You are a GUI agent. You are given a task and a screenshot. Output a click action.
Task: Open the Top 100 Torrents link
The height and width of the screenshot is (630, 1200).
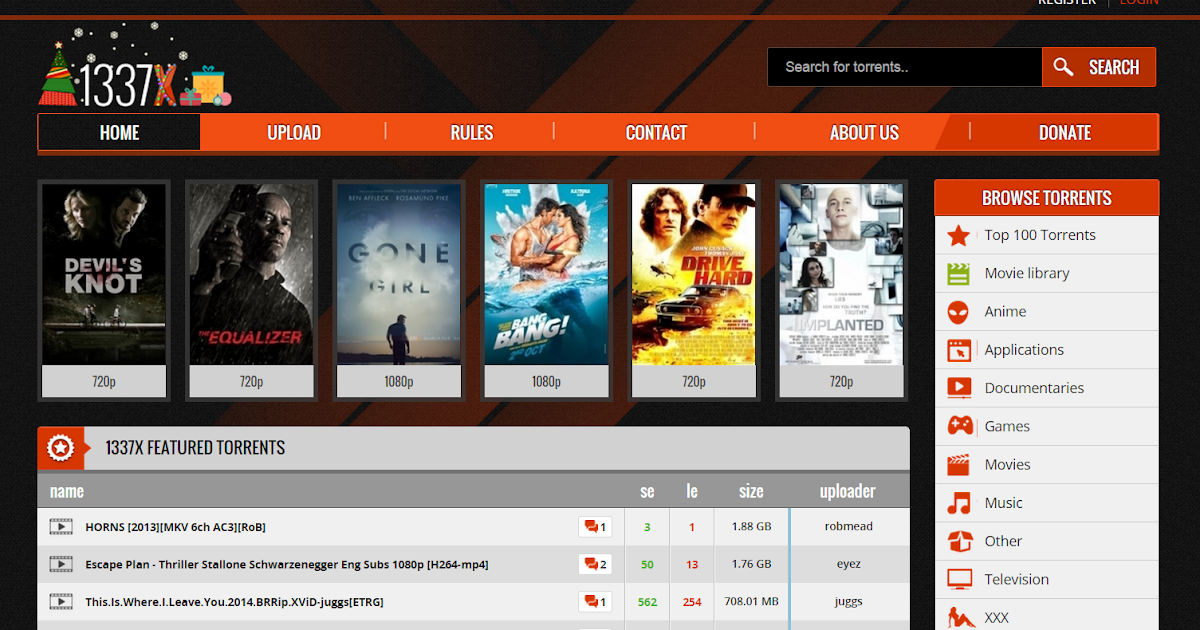(1040, 235)
